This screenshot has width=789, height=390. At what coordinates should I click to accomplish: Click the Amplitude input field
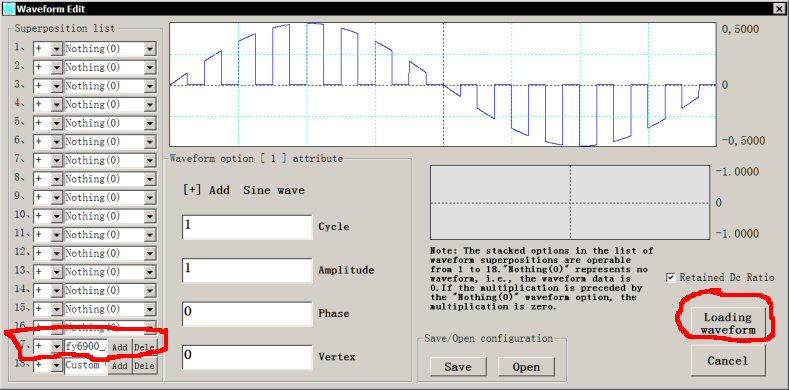tap(247, 270)
